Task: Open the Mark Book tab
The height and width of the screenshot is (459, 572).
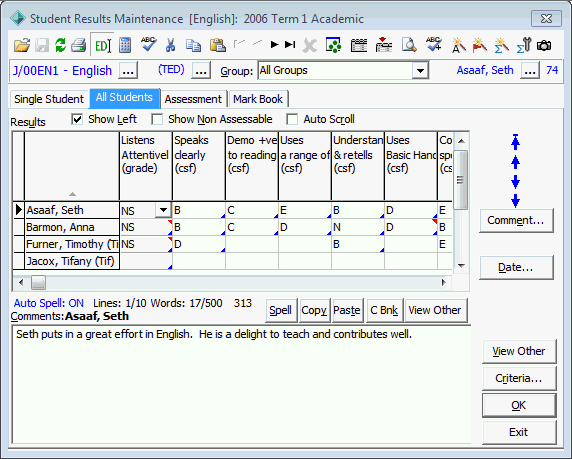Action: pyautogui.click(x=258, y=99)
